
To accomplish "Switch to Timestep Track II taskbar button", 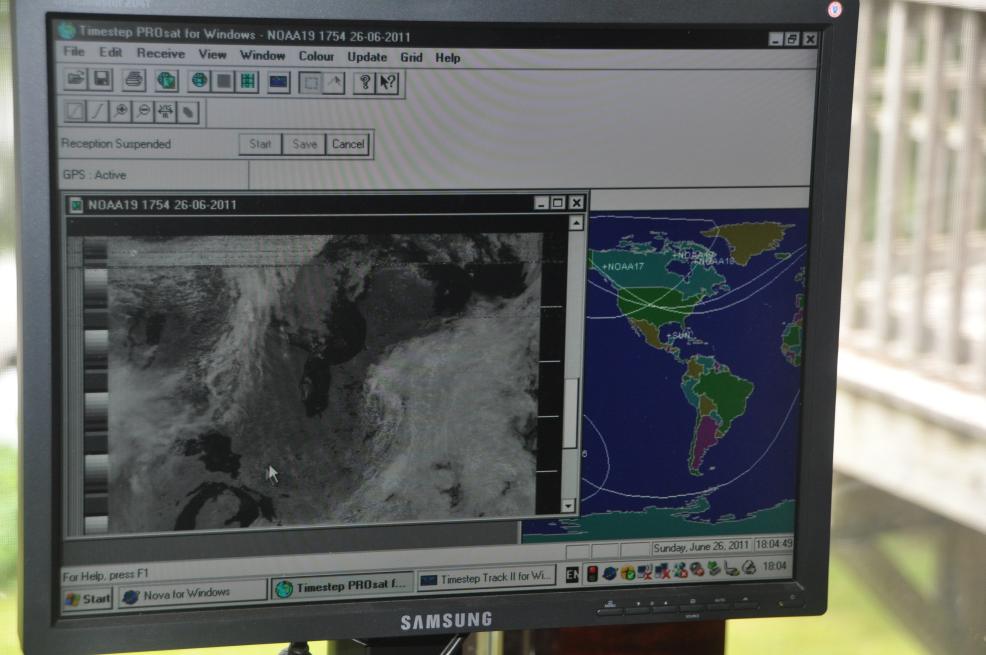I will [x=486, y=579].
